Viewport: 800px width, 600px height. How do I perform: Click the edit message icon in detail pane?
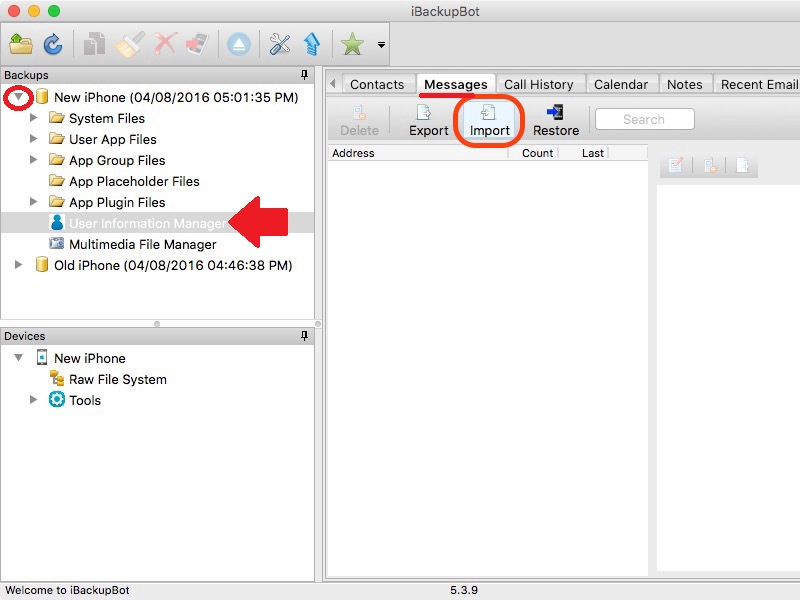676,165
